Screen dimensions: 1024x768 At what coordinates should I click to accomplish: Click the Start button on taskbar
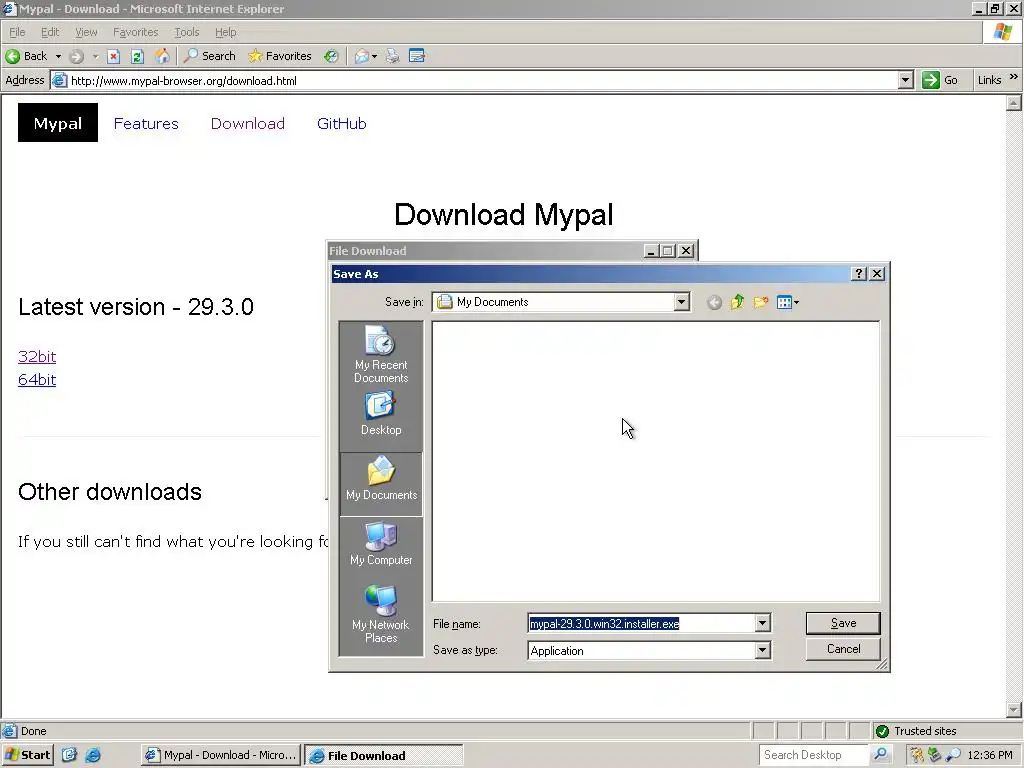[x=27, y=755]
